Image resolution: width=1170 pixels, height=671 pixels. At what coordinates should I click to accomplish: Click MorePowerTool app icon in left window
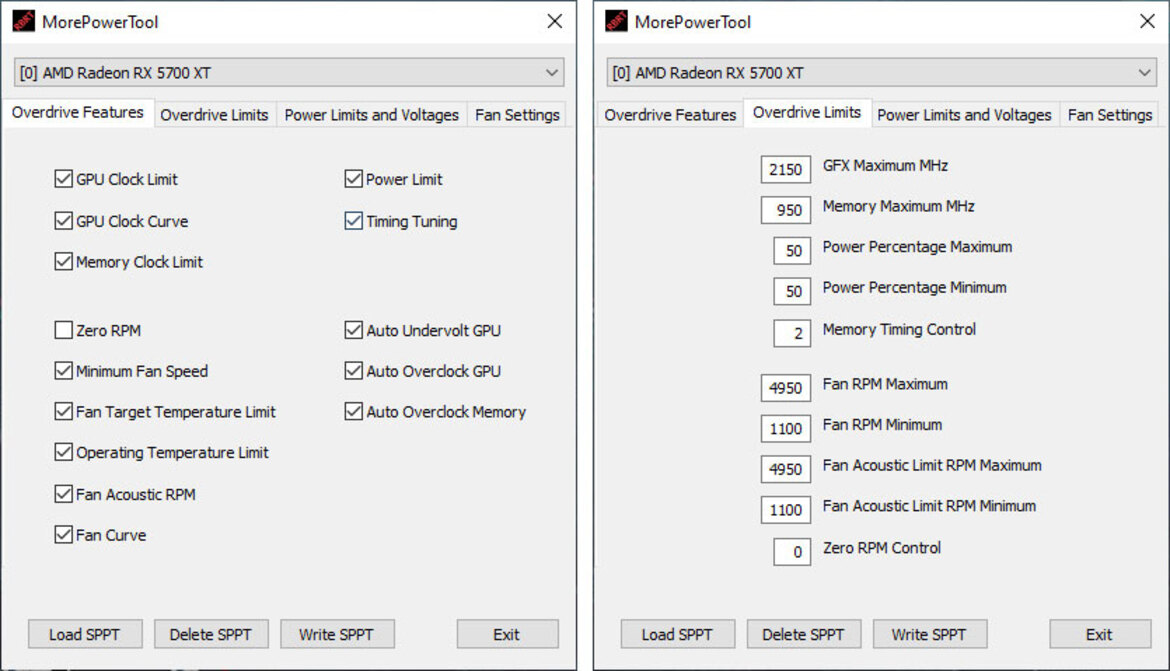pyautogui.click(x=23, y=22)
